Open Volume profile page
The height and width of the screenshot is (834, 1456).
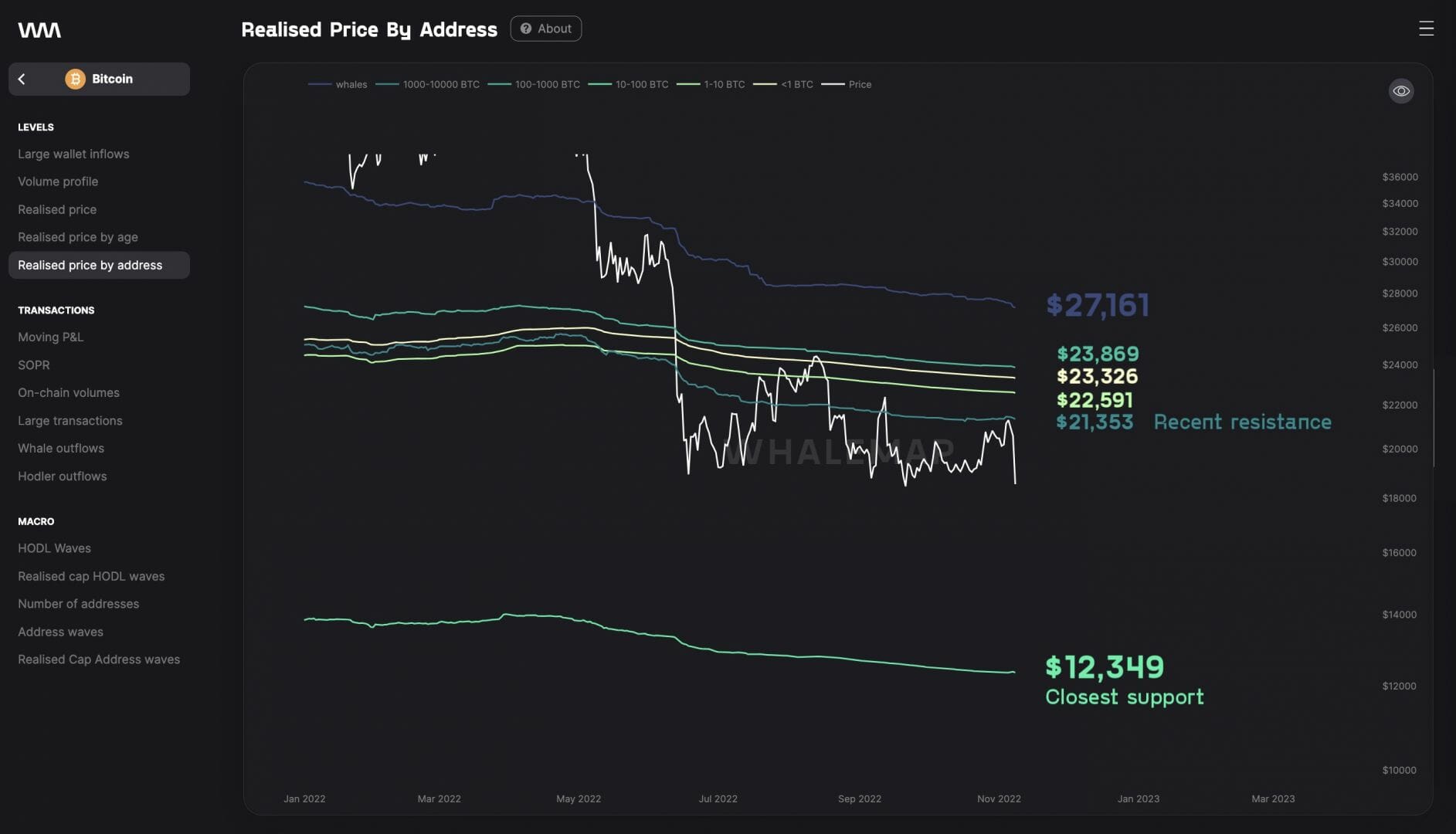(x=58, y=181)
